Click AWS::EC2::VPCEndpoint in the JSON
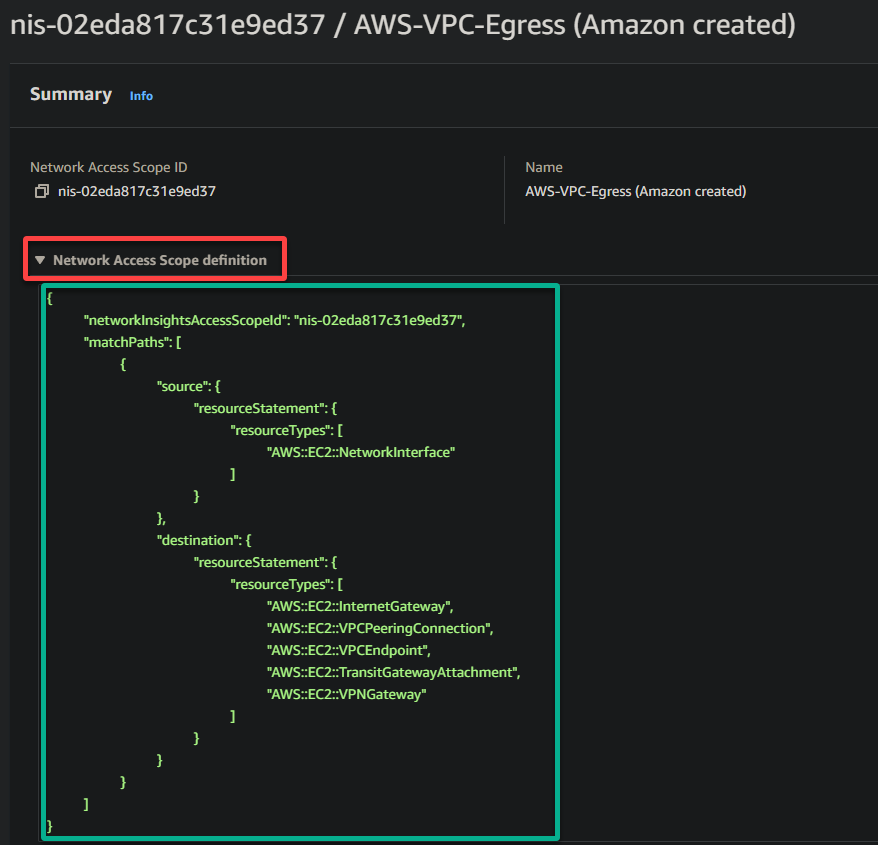Viewport: 878px width, 845px height. pos(348,650)
